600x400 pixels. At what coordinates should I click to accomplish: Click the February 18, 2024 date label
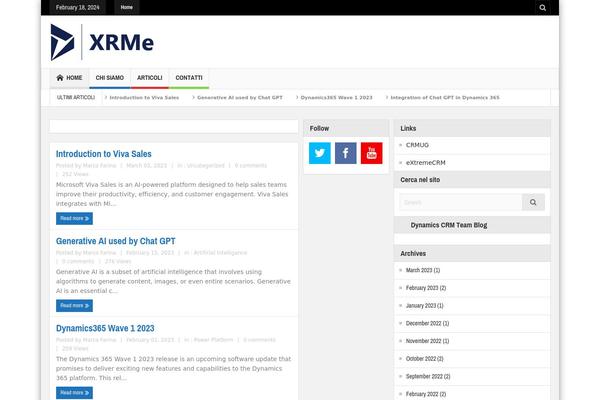(x=78, y=7)
